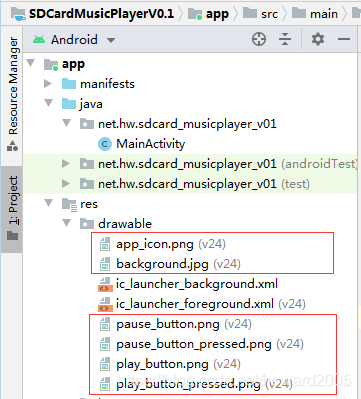Expand the (test) package node
This screenshot has height=399, width=361.
pyautogui.click(x=66, y=183)
